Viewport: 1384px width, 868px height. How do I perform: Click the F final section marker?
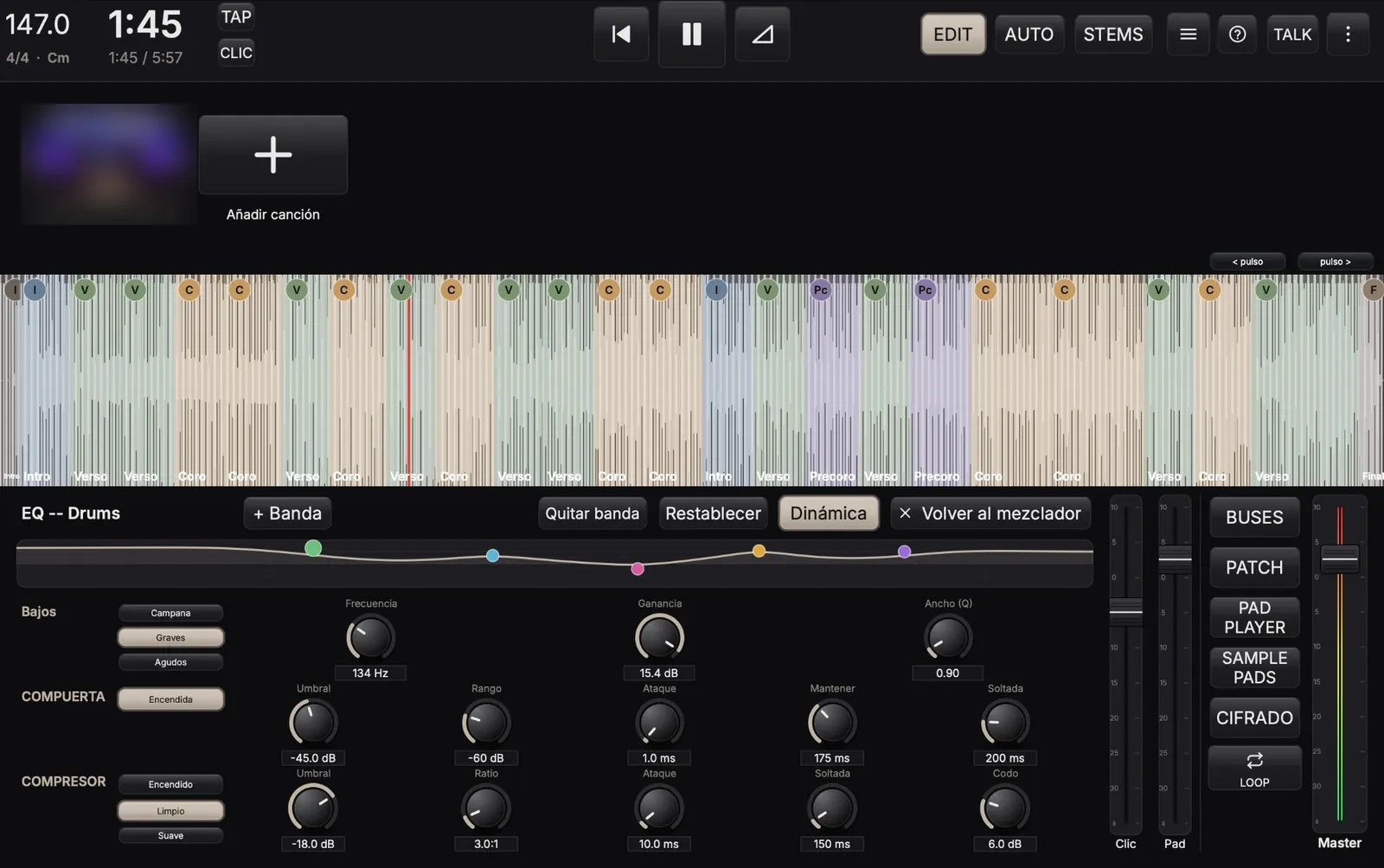tap(1373, 290)
